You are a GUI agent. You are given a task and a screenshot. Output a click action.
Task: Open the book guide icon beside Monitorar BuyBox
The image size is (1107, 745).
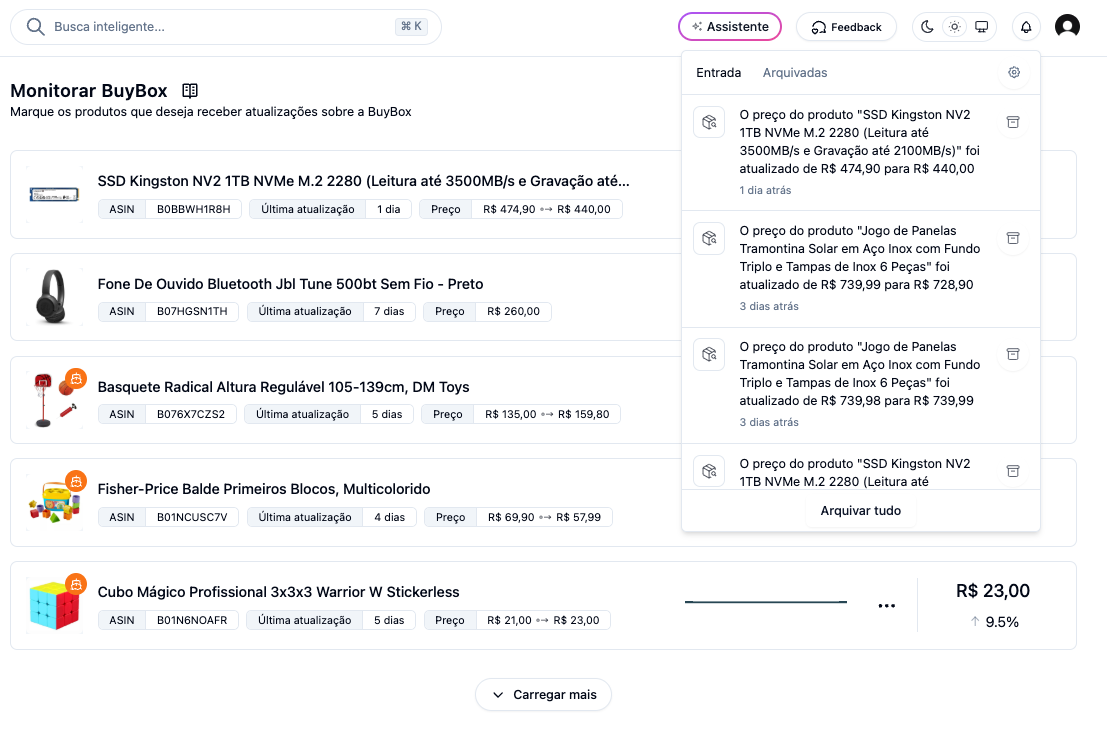pyautogui.click(x=190, y=90)
